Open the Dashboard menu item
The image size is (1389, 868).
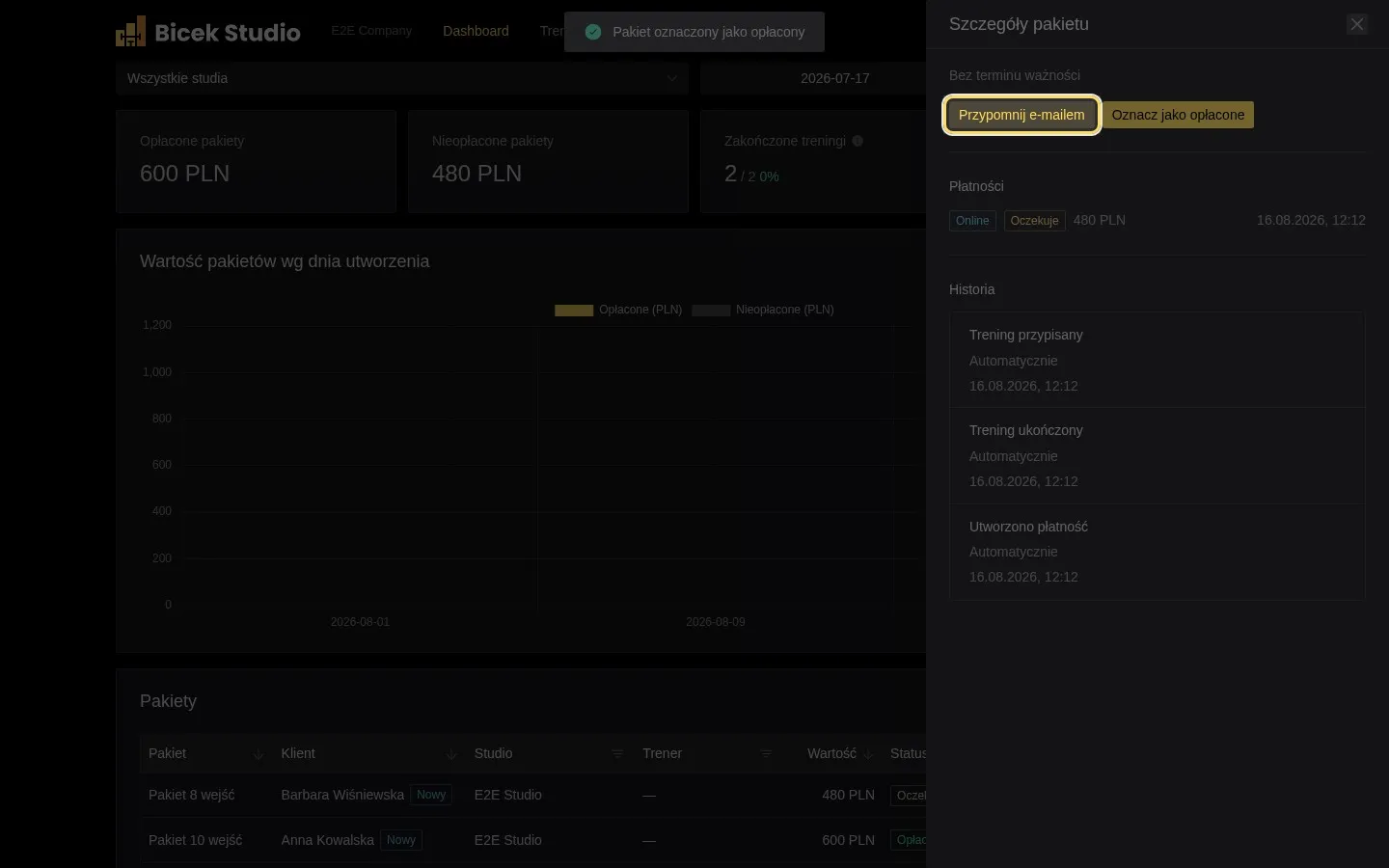click(476, 31)
